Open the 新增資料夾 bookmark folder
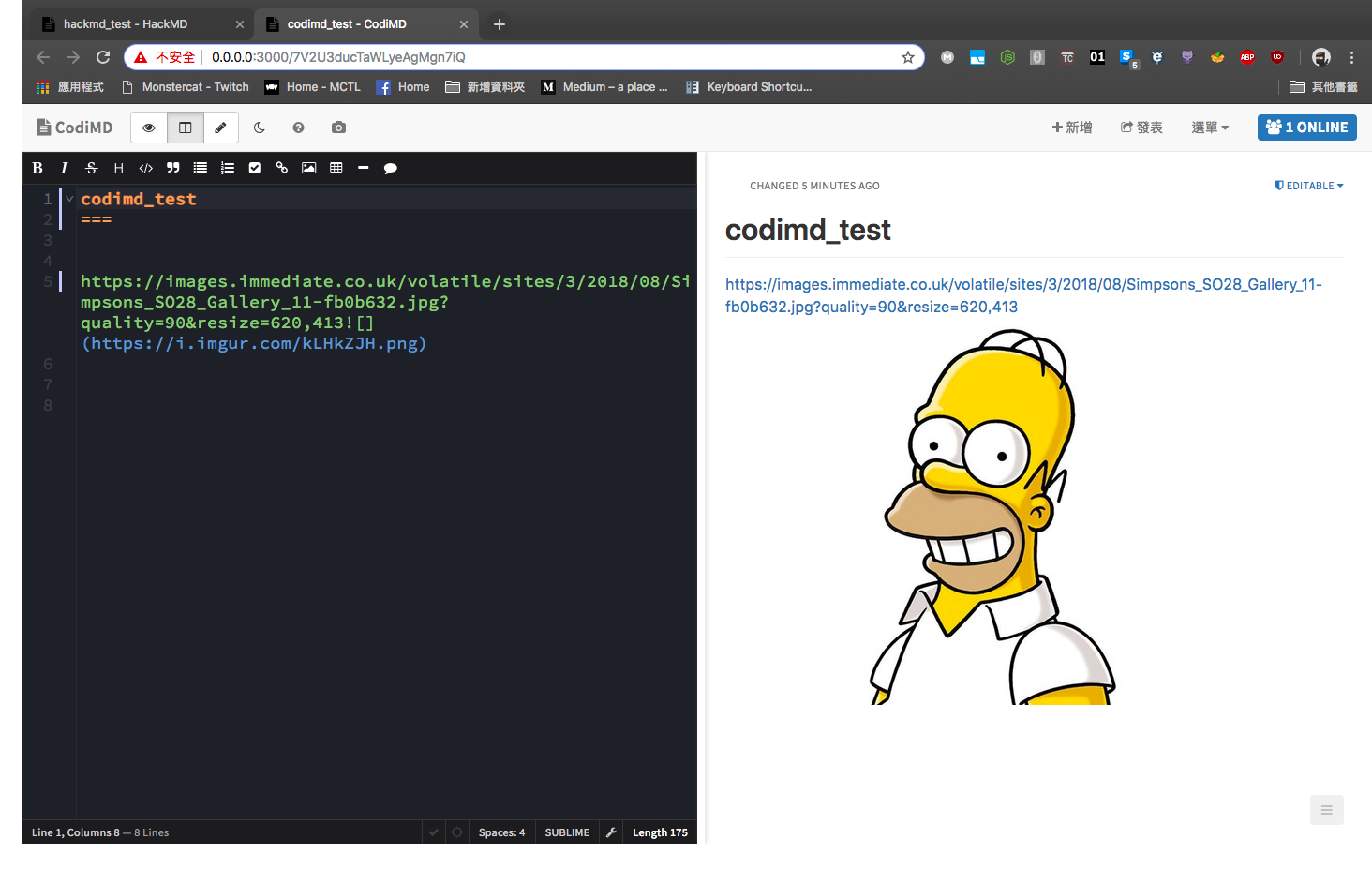Image resolution: width=1372 pixels, height=870 pixels. [x=485, y=87]
